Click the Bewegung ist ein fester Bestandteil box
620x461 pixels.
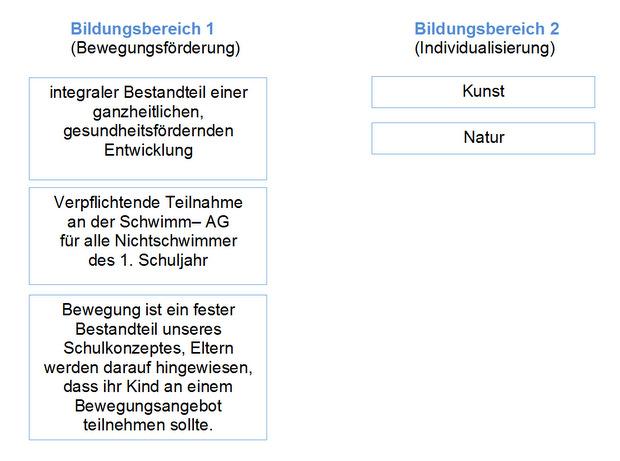click(148, 367)
